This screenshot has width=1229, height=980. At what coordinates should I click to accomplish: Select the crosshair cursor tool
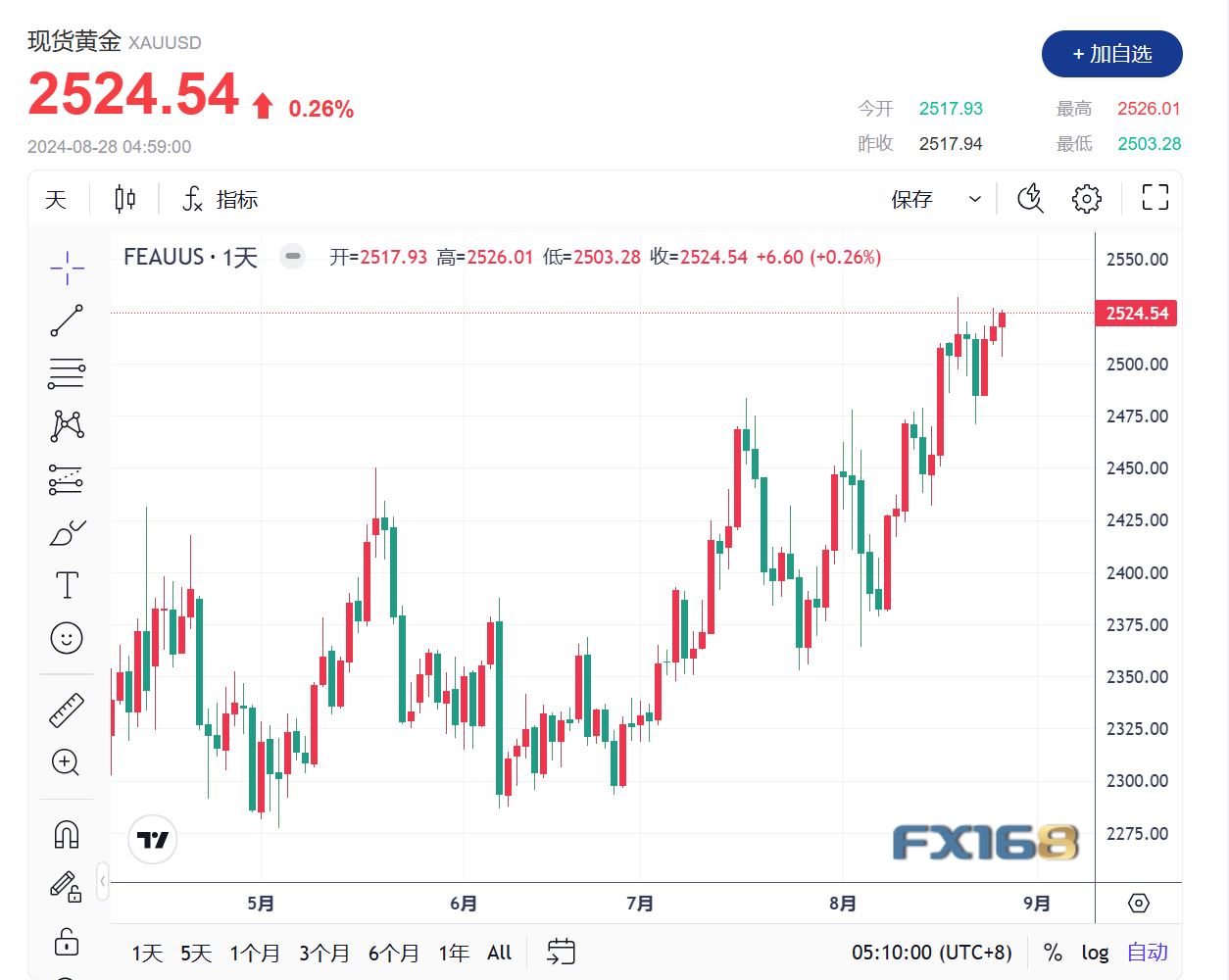pyautogui.click(x=67, y=268)
